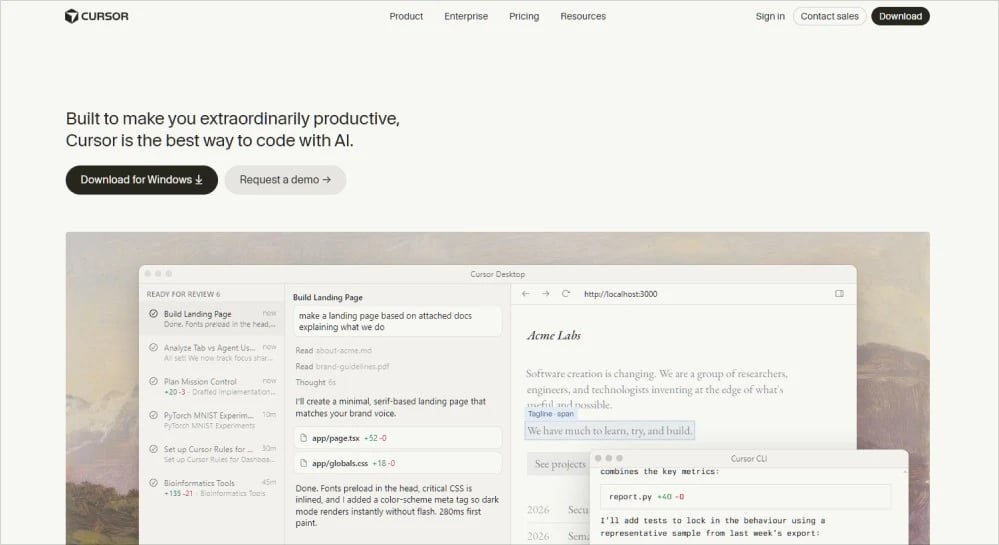Click the 'Build Landing Page' chat title

coord(327,298)
